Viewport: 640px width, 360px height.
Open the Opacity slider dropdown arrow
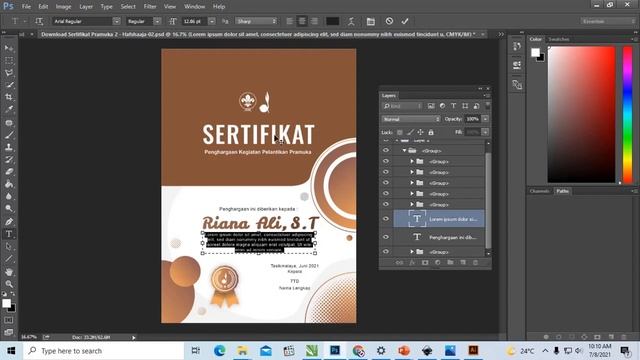click(485, 119)
